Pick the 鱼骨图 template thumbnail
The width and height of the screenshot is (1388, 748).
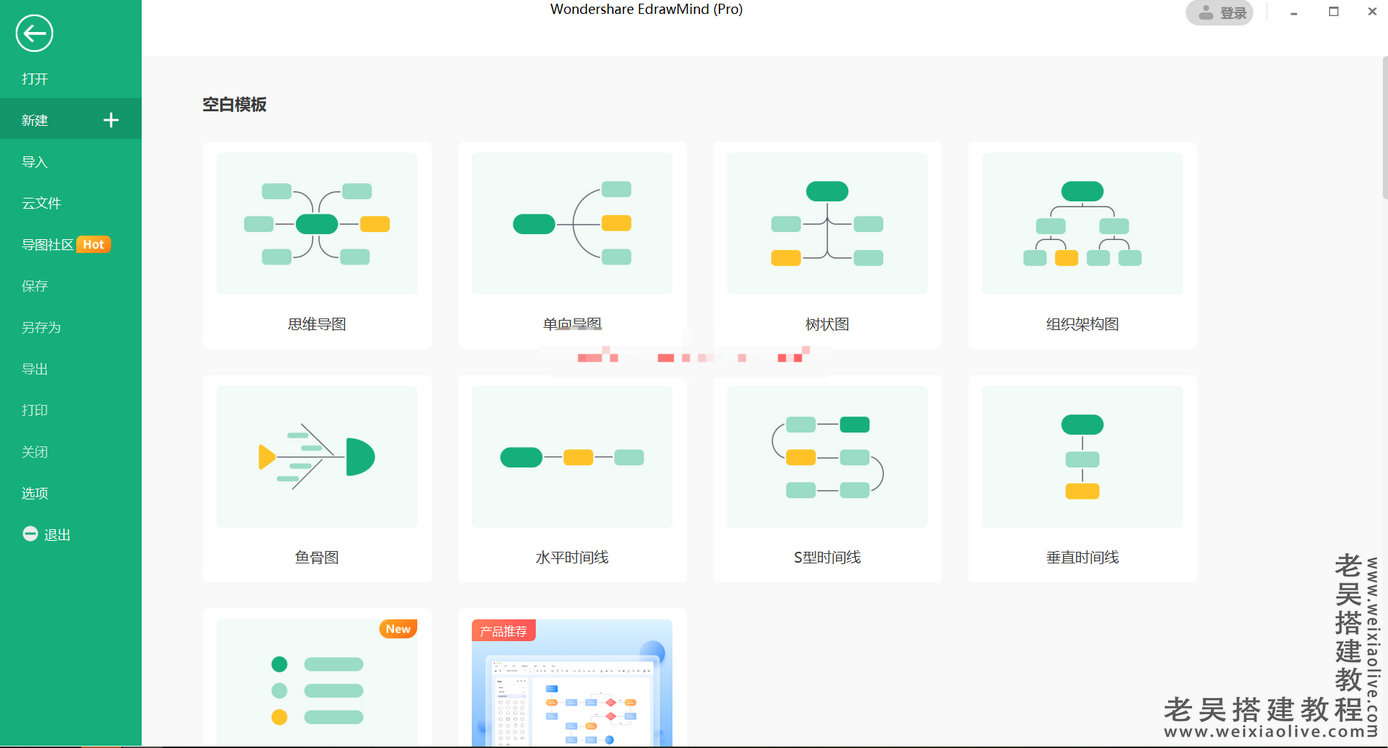[317, 457]
